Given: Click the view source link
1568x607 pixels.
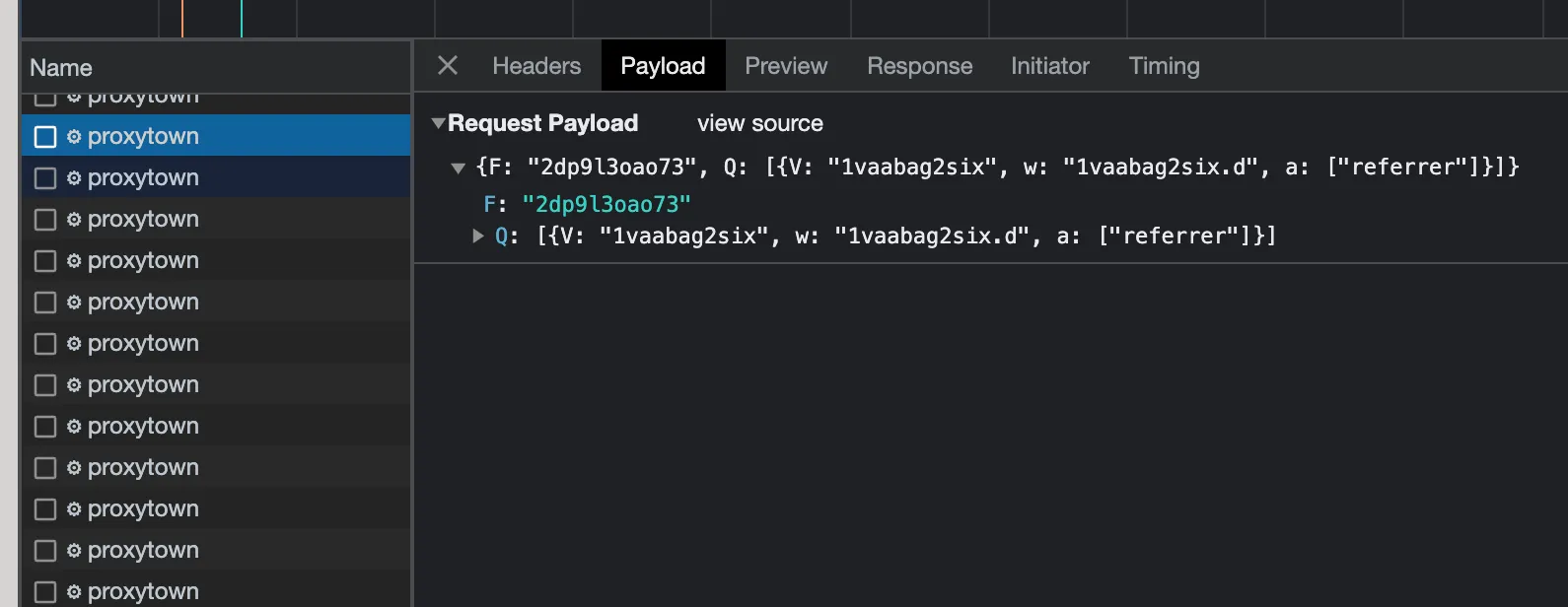Looking at the screenshot, I should (x=759, y=123).
